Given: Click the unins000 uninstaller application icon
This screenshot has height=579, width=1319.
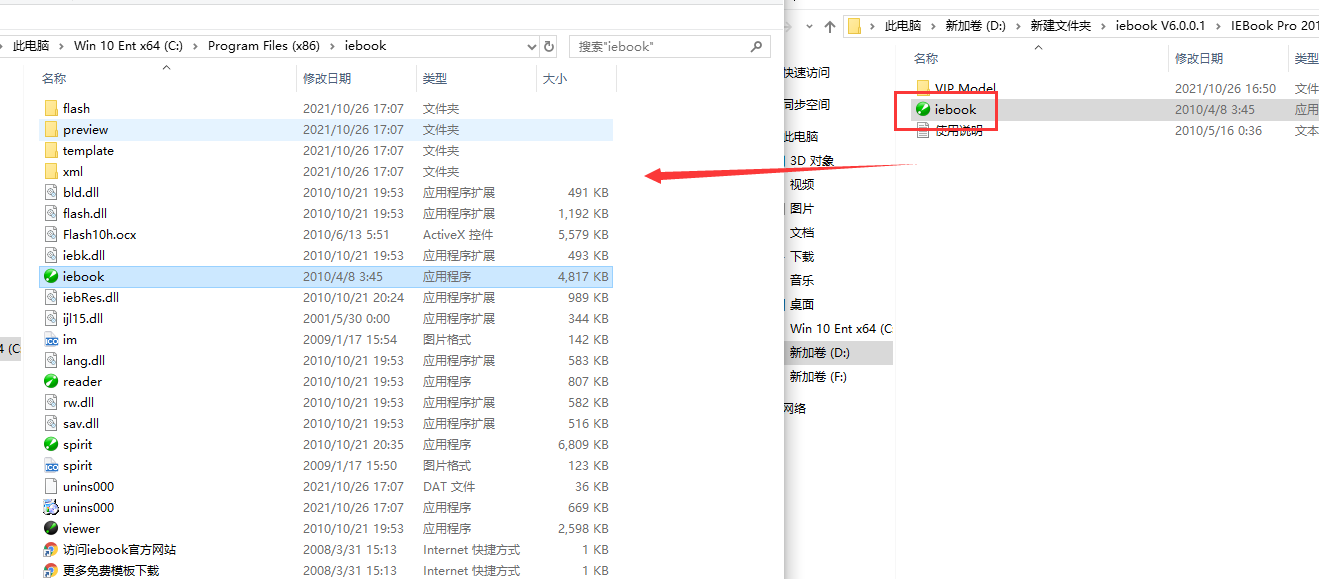Looking at the screenshot, I should coord(51,507).
